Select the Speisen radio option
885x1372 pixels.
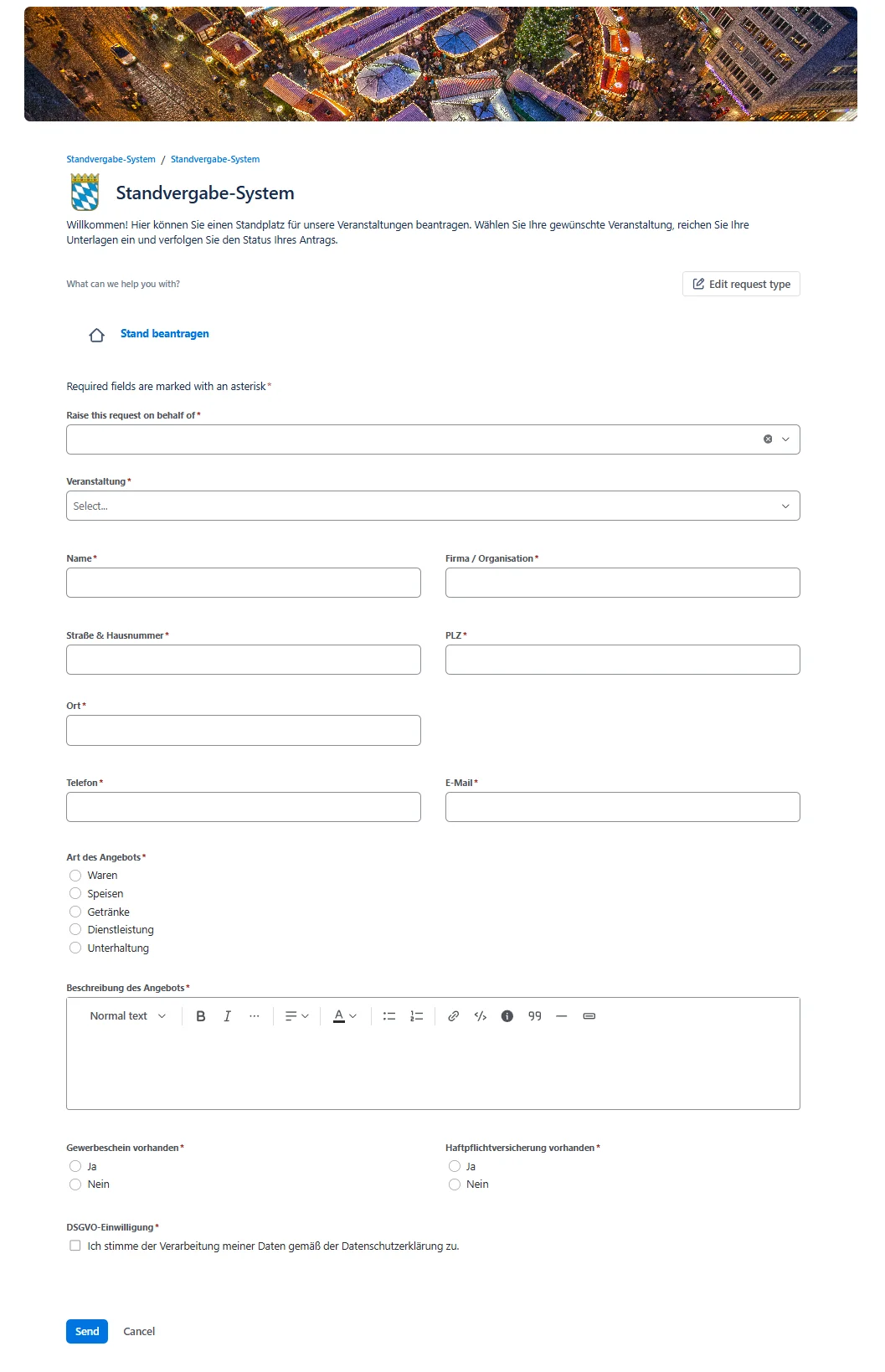tap(75, 894)
